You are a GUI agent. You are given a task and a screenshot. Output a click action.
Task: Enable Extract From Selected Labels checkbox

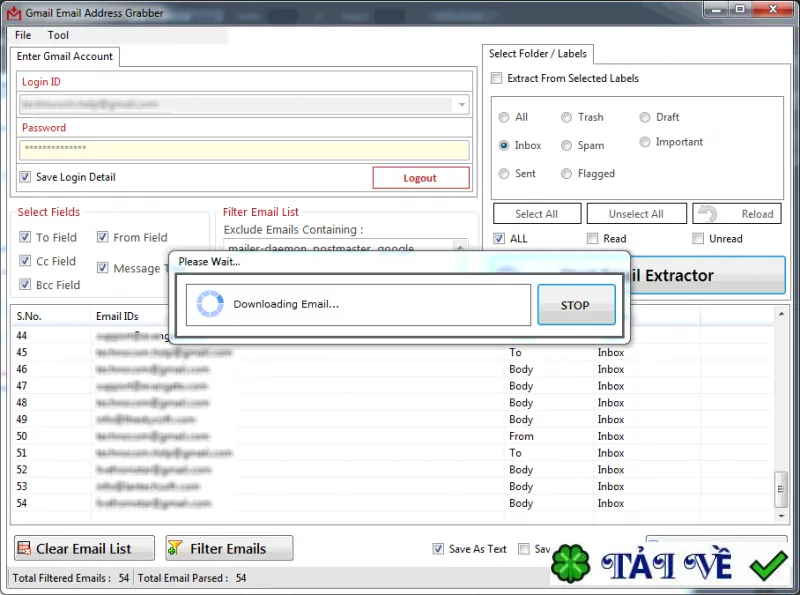(x=496, y=78)
